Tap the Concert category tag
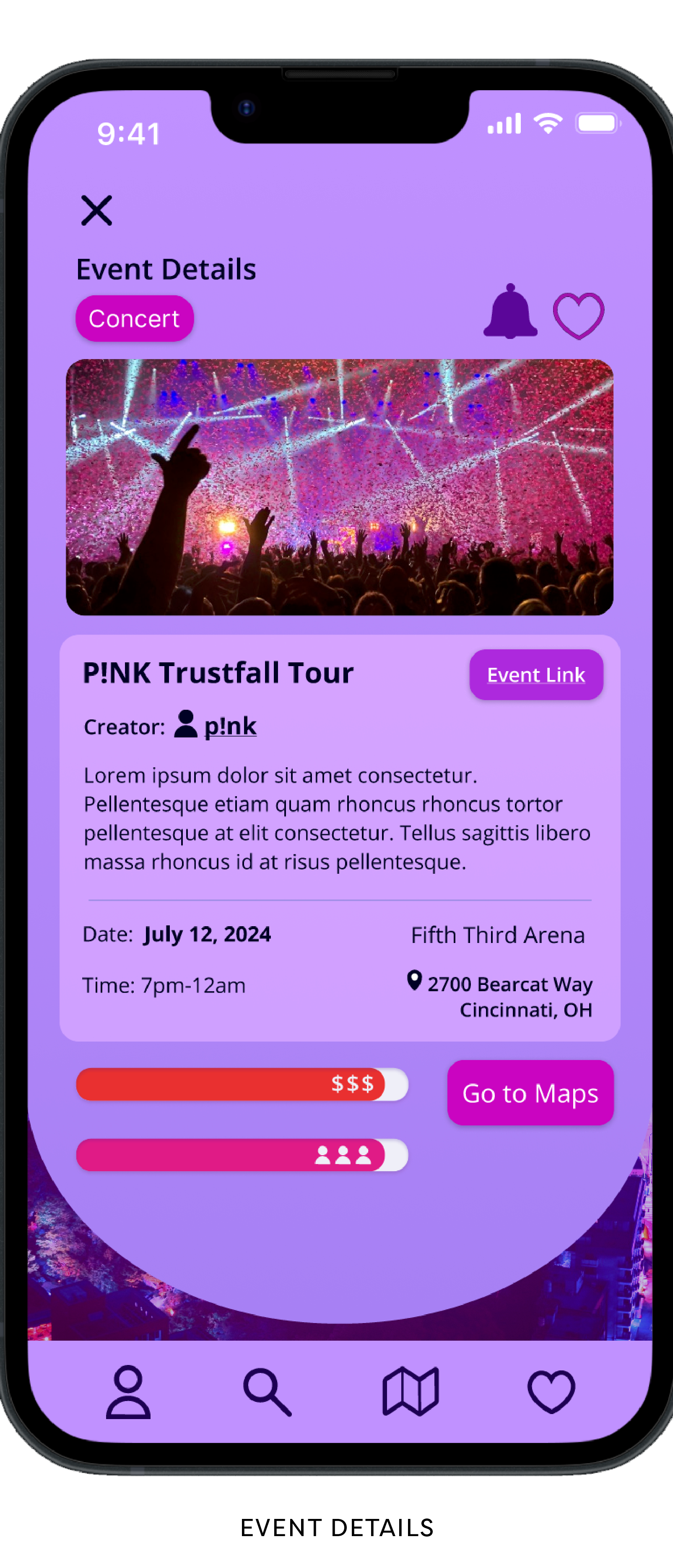 tap(135, 318)
